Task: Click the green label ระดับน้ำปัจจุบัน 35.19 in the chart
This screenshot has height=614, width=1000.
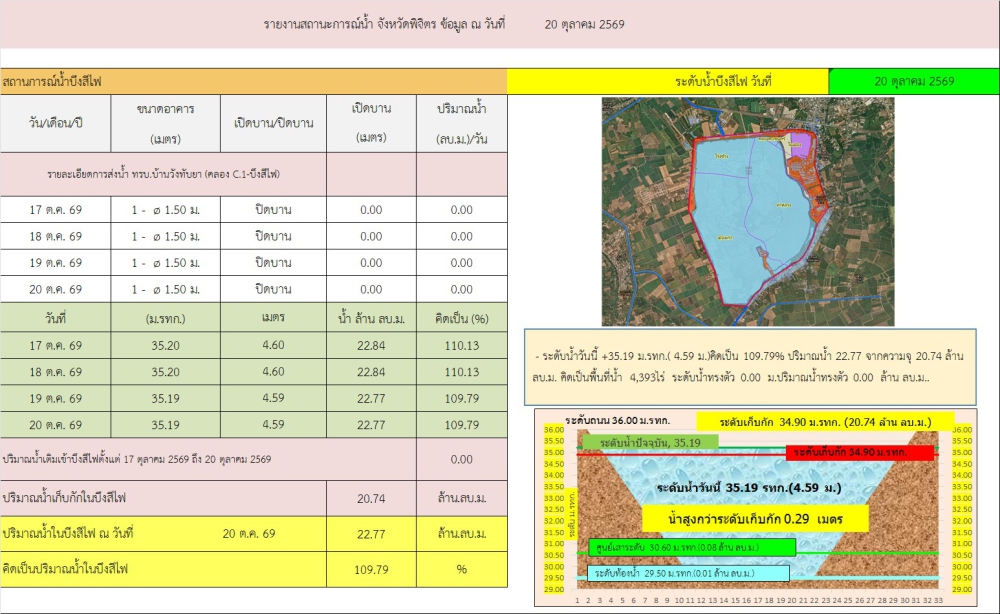Action: (650, 442)
